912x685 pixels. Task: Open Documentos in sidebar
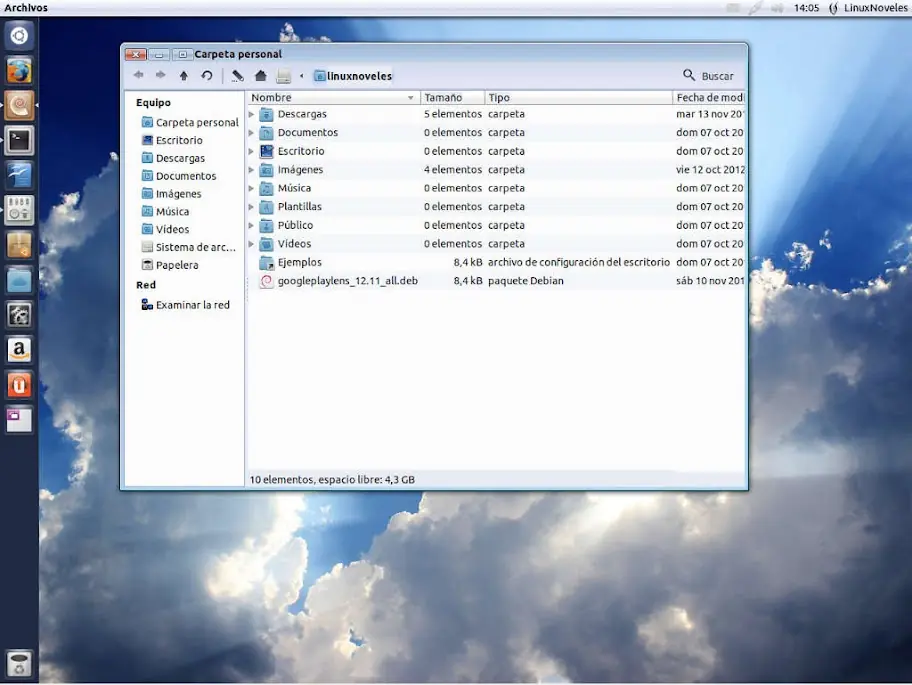point(179,176)
